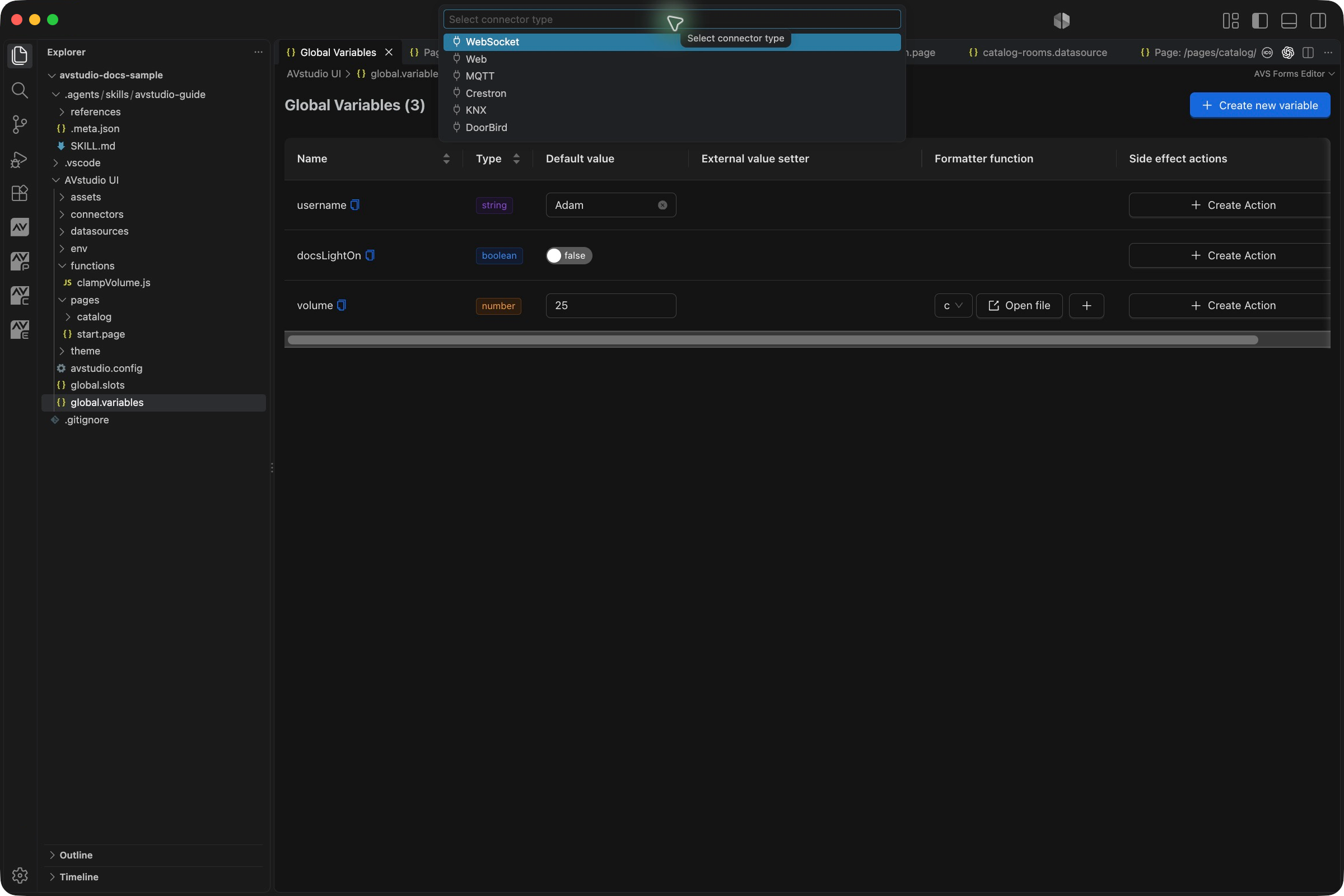Open the formatter function dropdown for volume
1344x896 pixels.
pos(953,306)
